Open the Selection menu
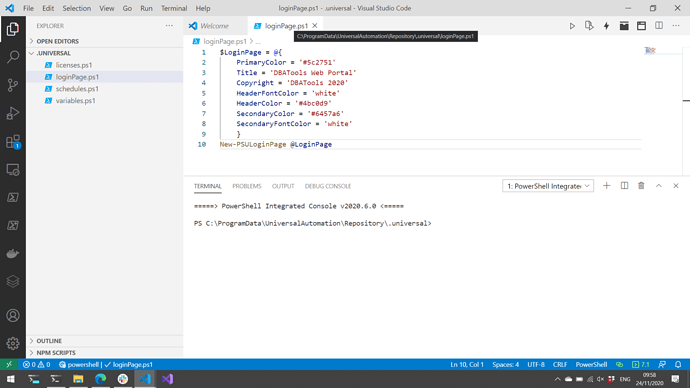This screenshot has height=388, width=690. pos(77,8)
